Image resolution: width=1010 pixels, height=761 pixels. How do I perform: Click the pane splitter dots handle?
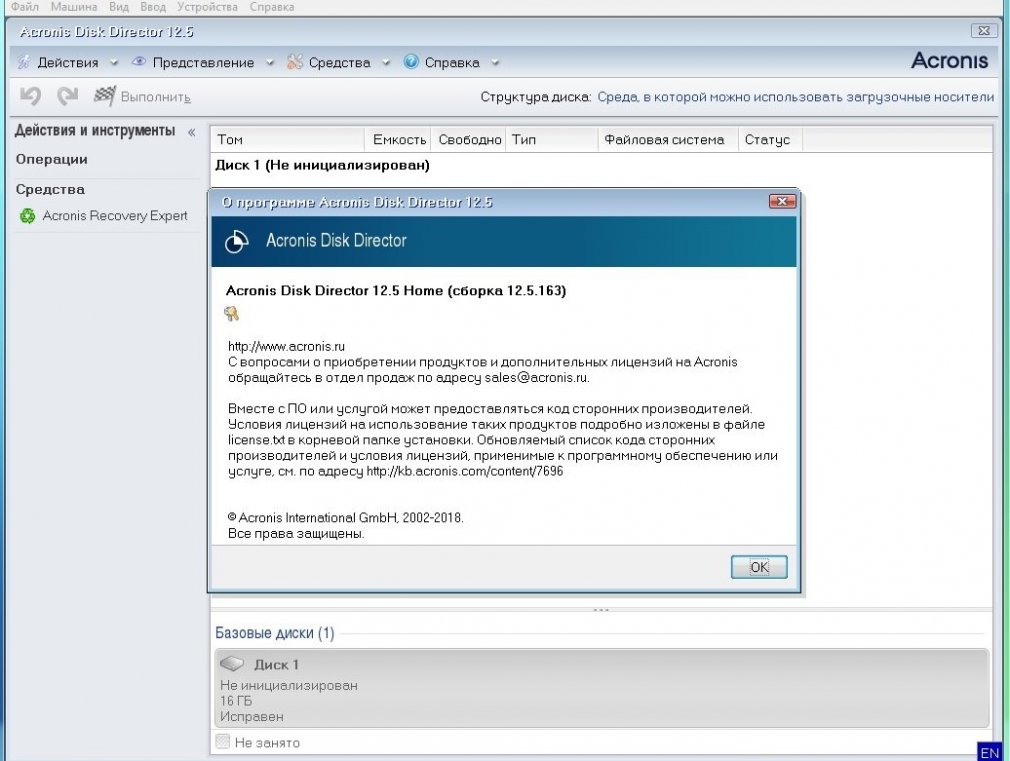(601, 610)
